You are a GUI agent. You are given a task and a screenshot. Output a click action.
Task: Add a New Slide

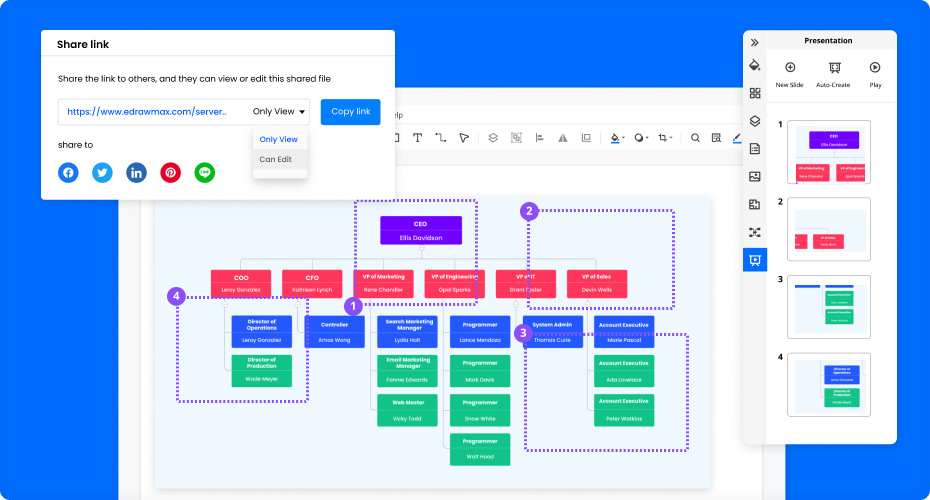[x=789, y=68]
